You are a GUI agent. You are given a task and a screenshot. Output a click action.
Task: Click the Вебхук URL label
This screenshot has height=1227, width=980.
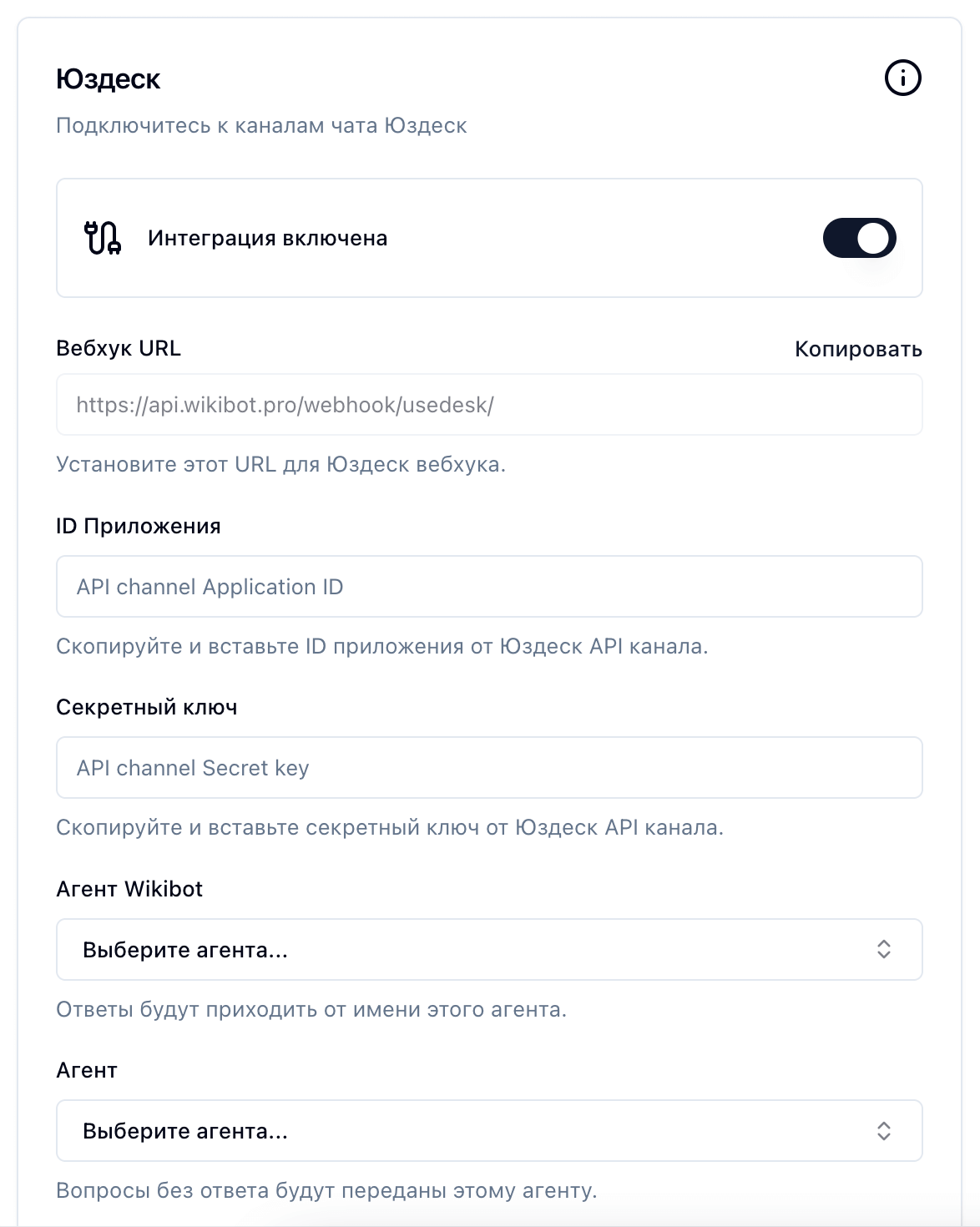click(119, 348)
